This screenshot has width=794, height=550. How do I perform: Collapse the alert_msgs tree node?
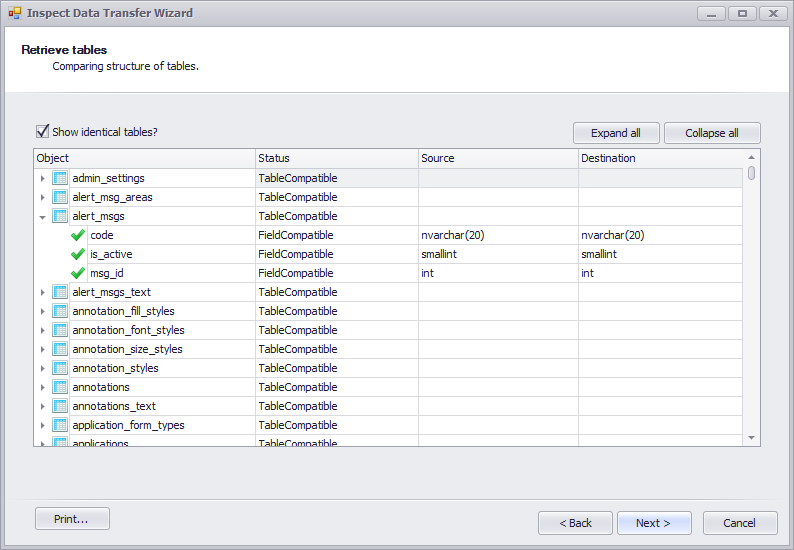point(43,217)
